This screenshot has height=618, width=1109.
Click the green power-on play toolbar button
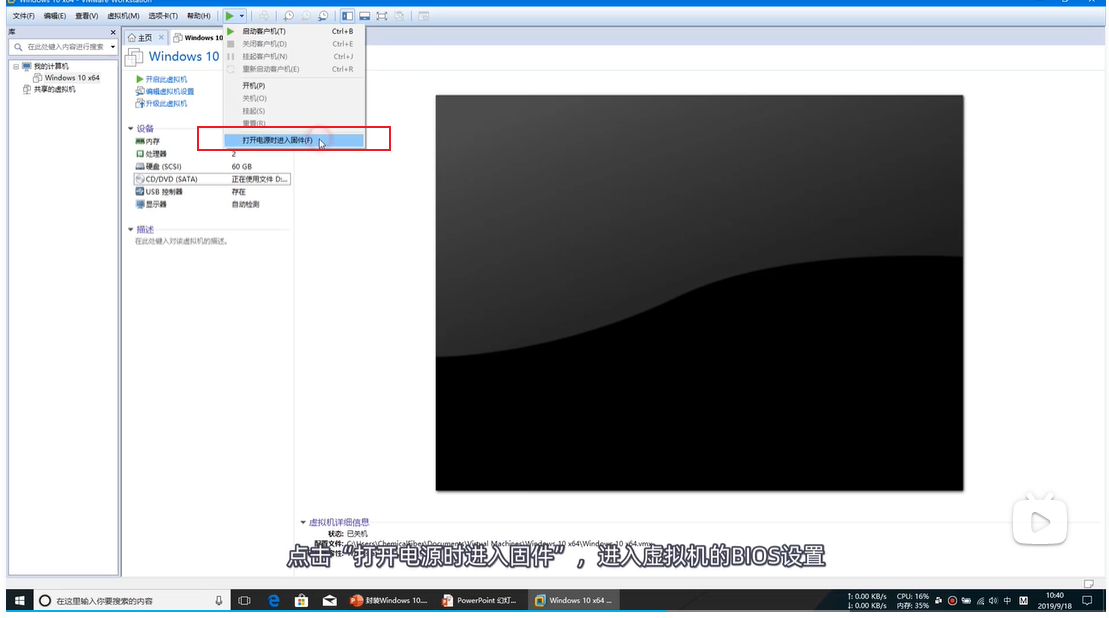point(230,16)
